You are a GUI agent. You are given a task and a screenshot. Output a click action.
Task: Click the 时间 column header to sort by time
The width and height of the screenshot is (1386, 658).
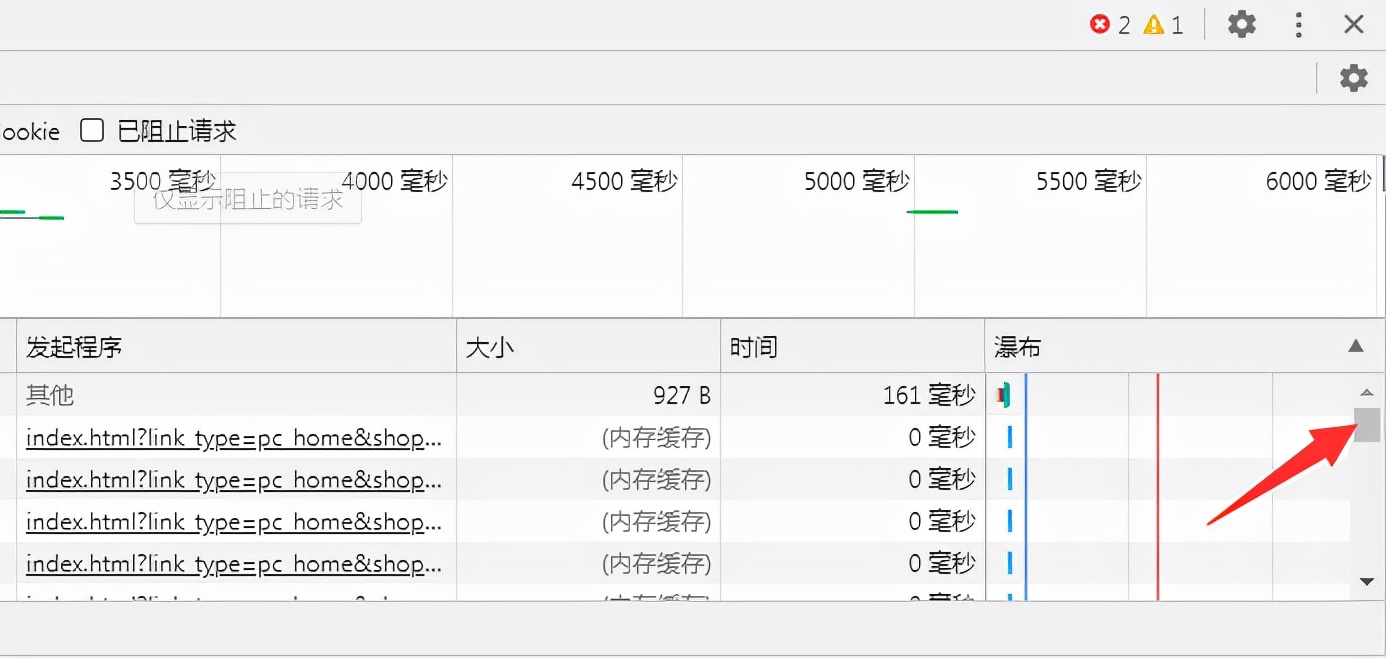(751, 346)
